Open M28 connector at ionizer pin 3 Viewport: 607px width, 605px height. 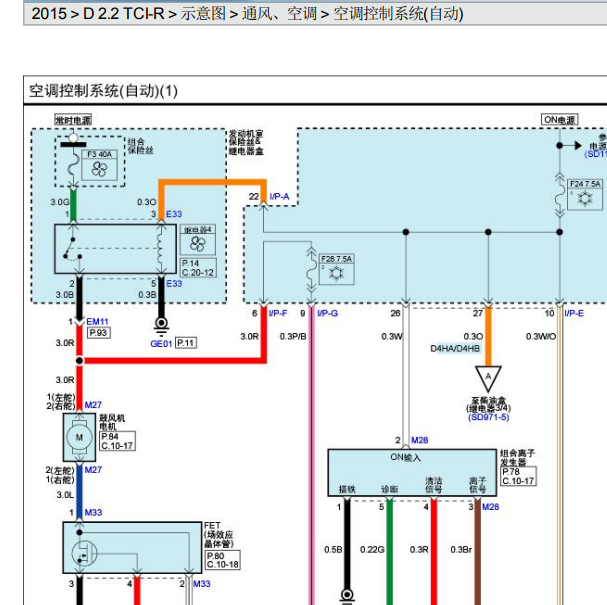pyautogui.click(x=490, y=507)
